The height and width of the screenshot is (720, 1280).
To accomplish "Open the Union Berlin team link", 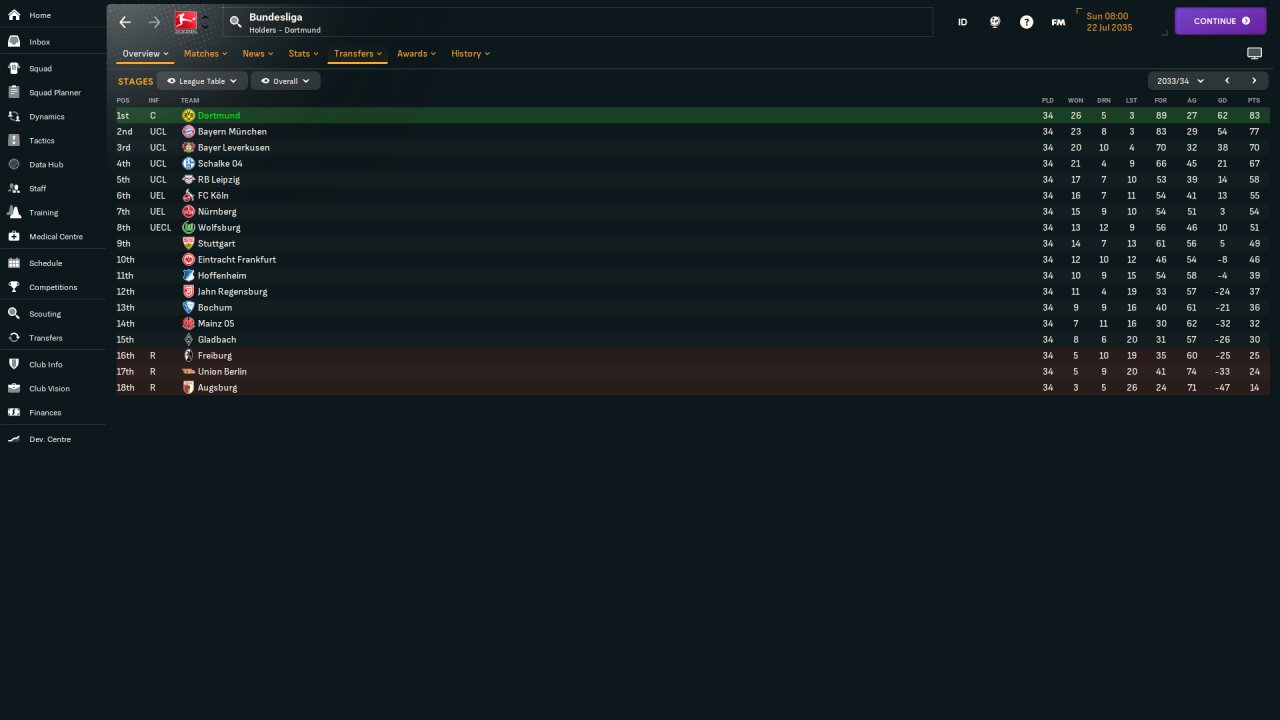I will [222, 372].
